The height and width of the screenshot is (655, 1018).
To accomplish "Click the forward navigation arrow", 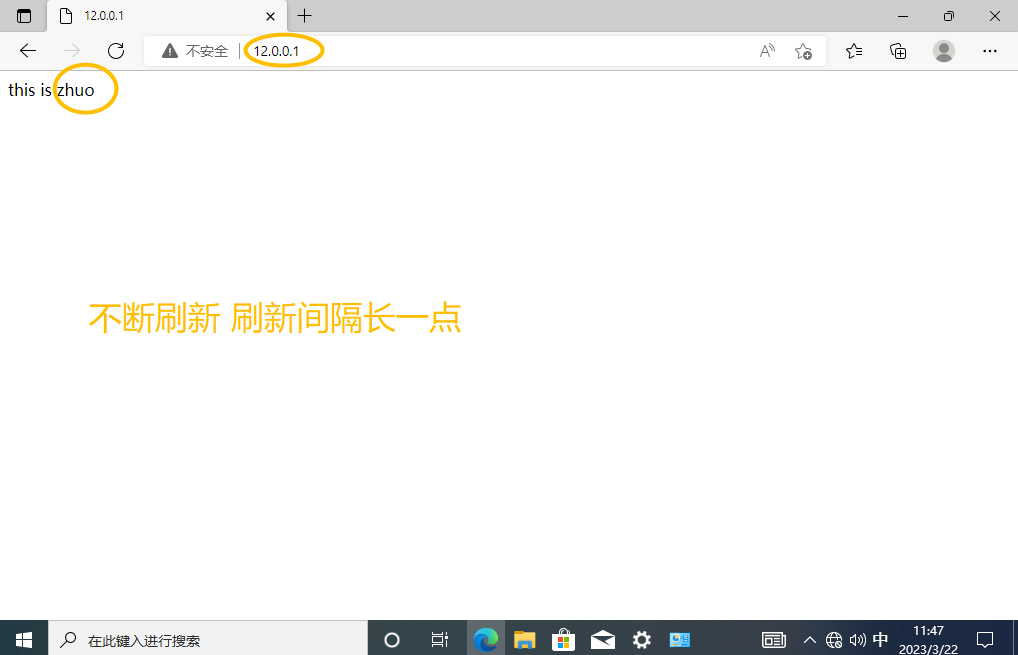I will point(71,51).
